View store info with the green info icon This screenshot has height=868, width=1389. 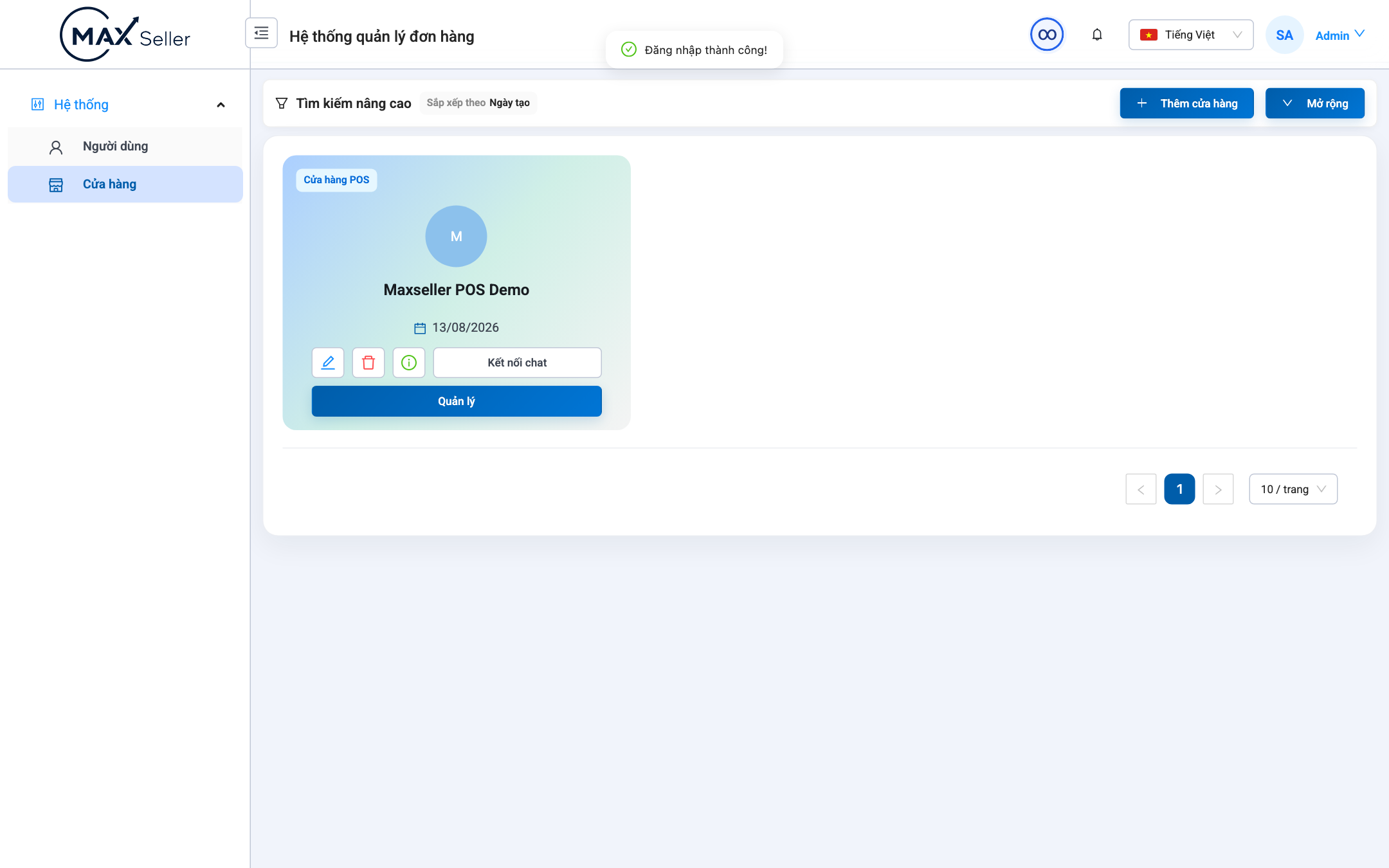tap(409, 363)
